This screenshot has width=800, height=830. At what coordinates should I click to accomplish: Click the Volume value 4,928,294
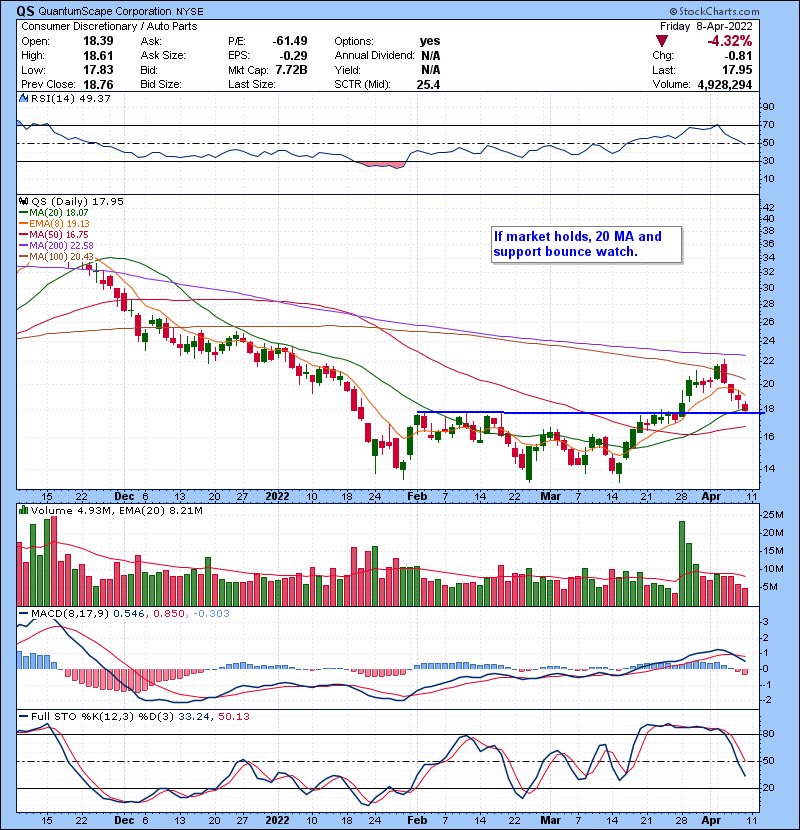pos(725,85)
